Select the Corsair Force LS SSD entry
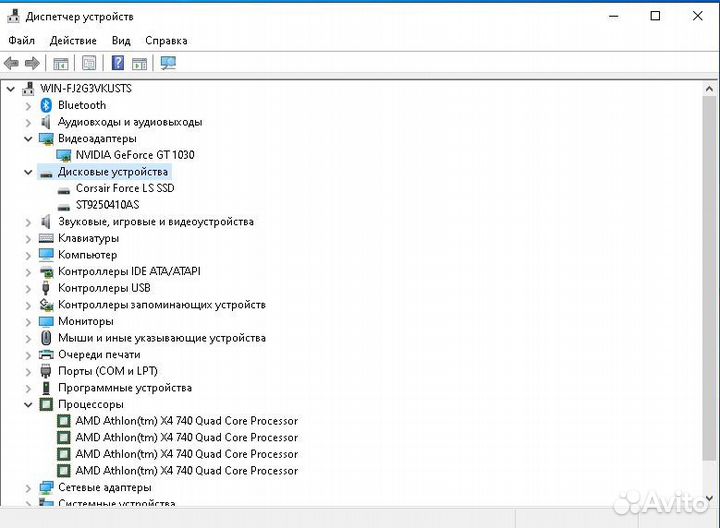Screen dimensions: 720x528 click(125, 188)
